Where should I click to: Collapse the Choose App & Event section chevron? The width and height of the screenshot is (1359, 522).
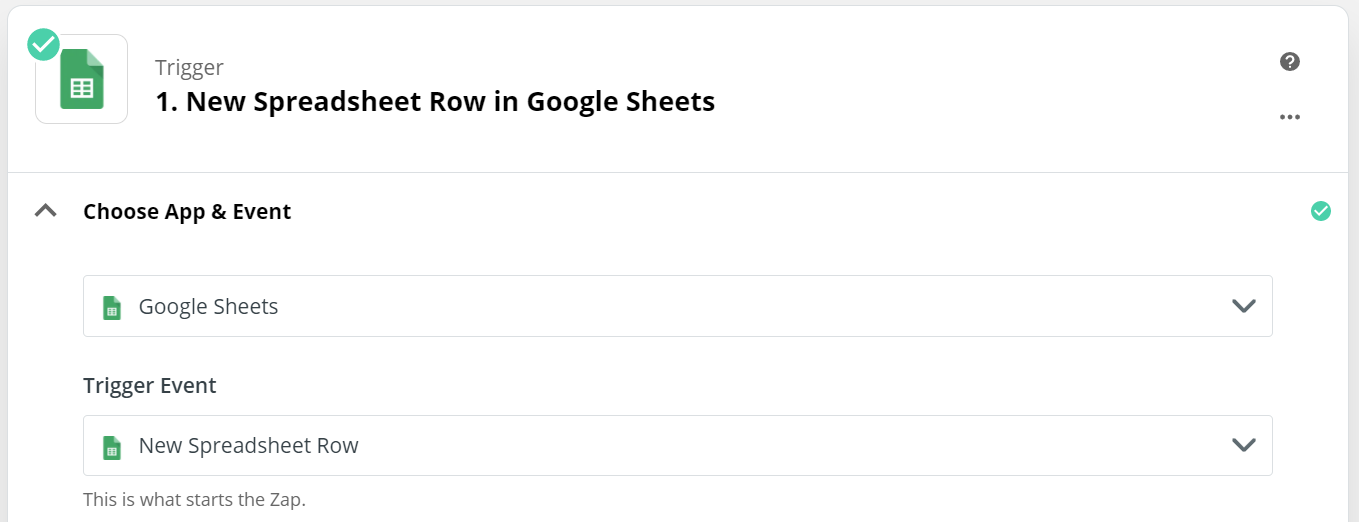45,211
